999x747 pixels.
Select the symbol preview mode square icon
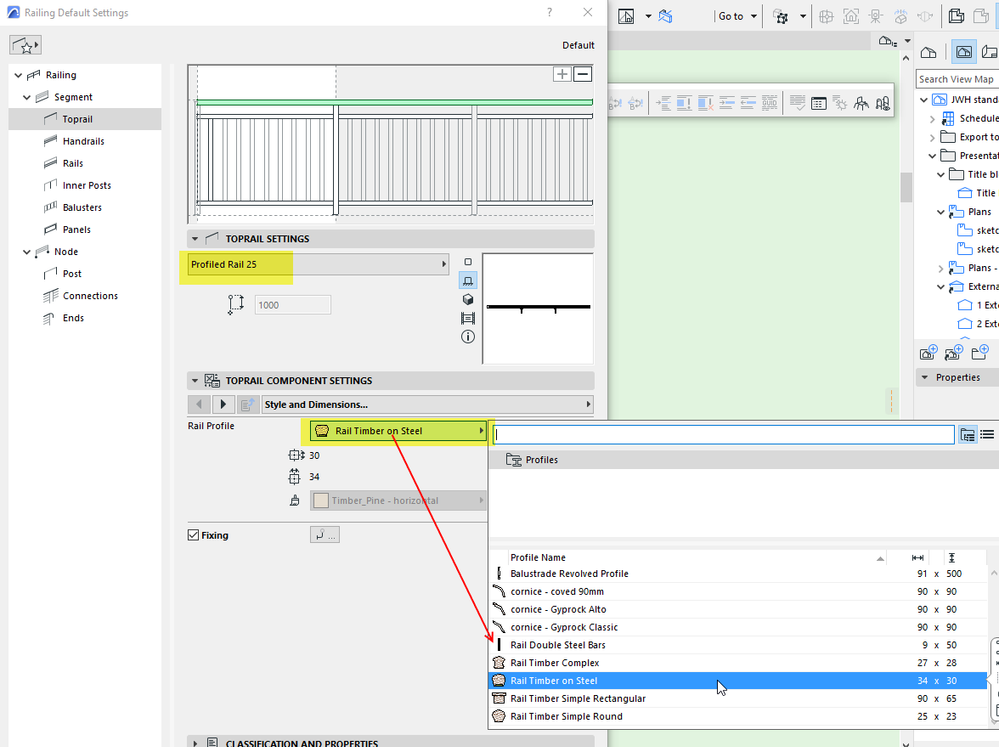coord(468,262)
